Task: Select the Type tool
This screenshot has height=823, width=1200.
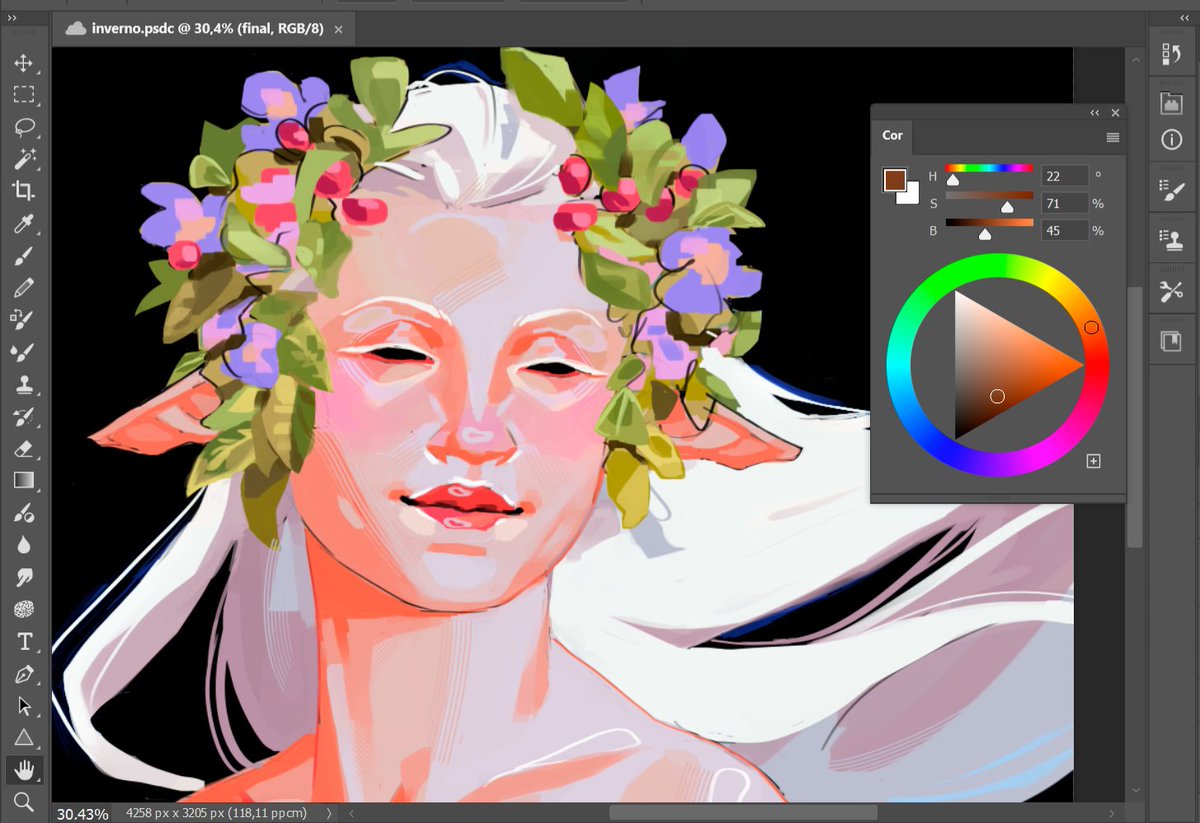Action: (23, 641)
